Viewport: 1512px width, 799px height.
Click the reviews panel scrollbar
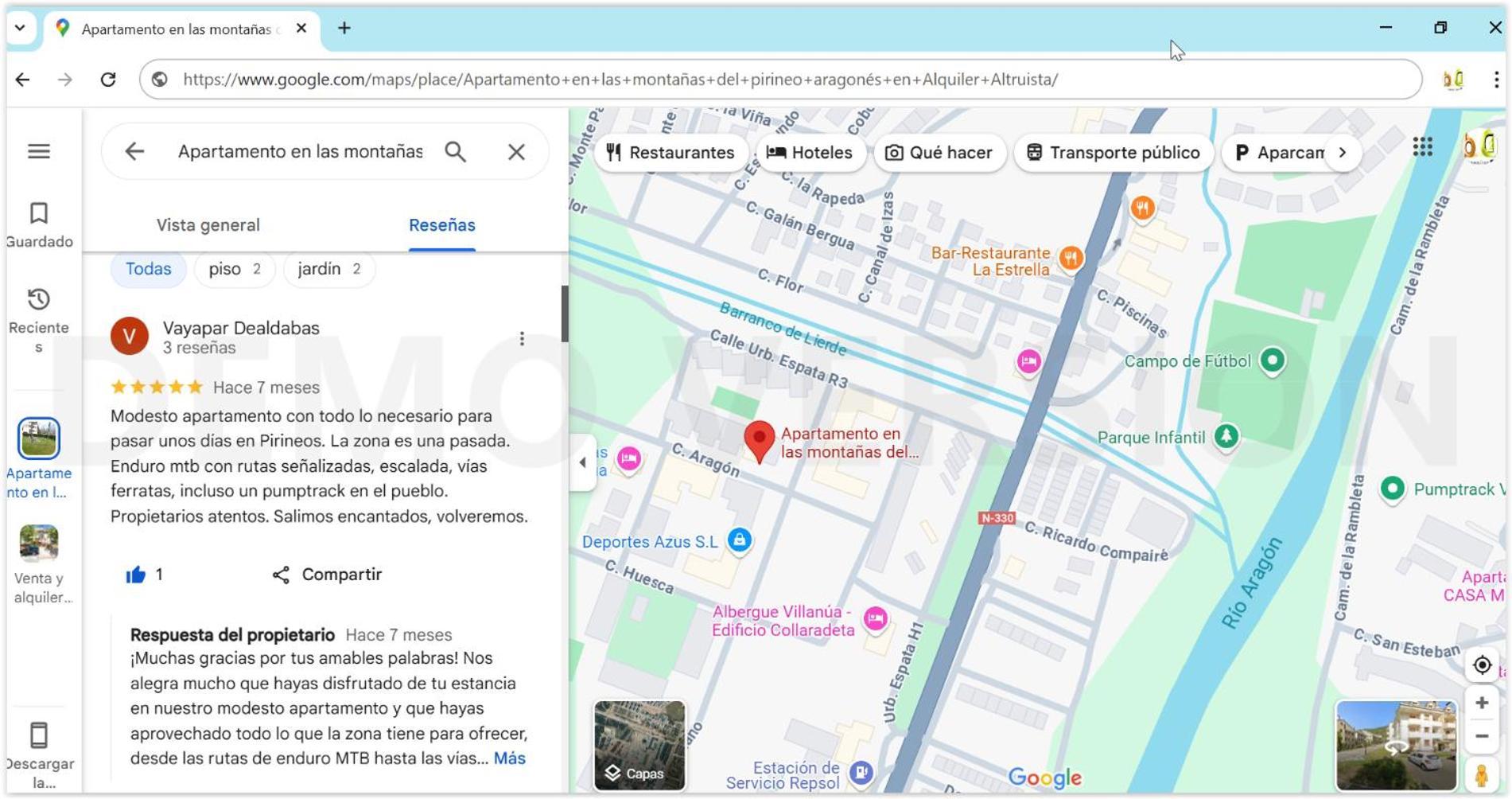pyautogui.click(x=565, y=314)
